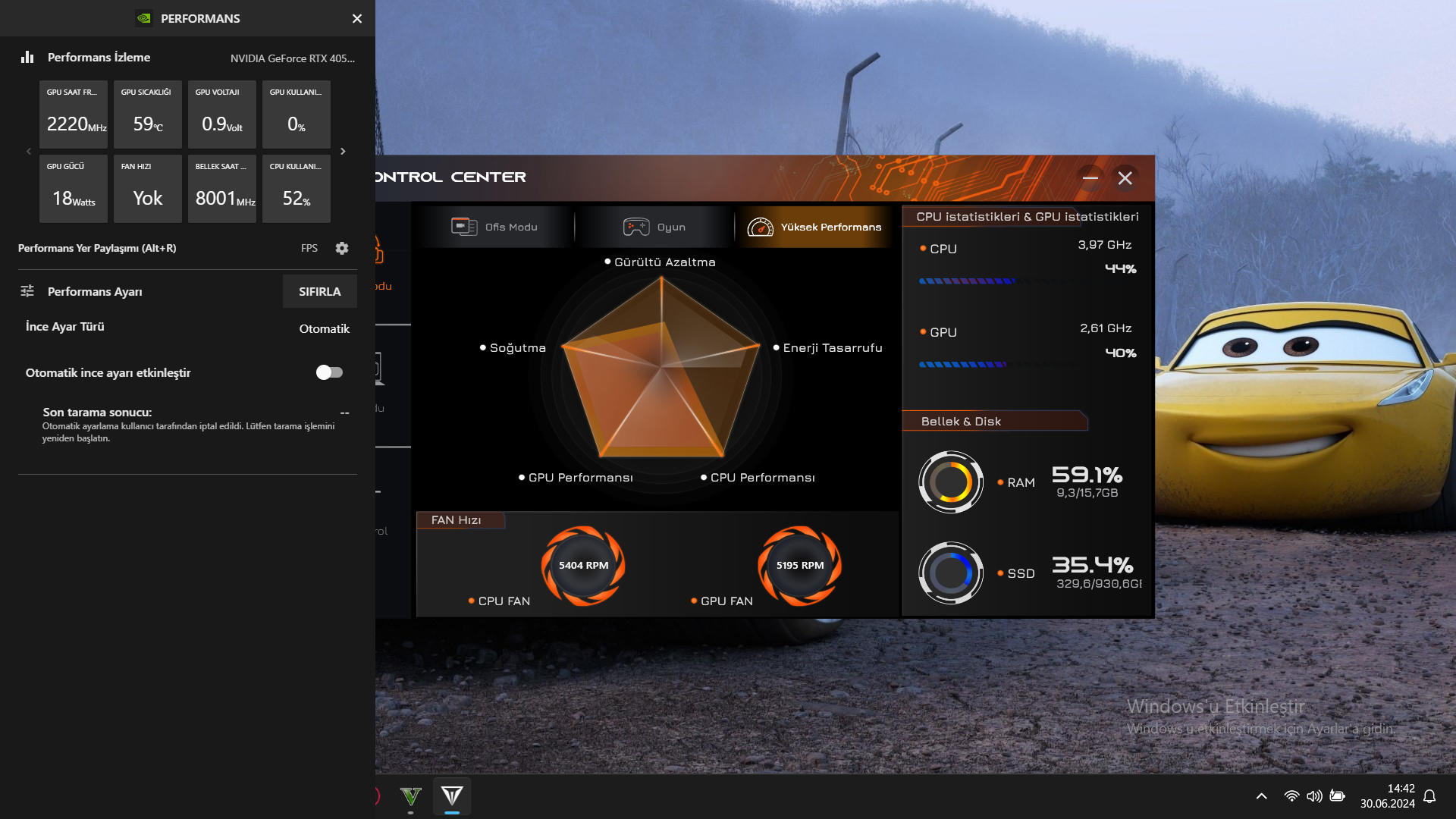
Task: Activate Yüksek Performans mode tab
Action: coord(814,227)
